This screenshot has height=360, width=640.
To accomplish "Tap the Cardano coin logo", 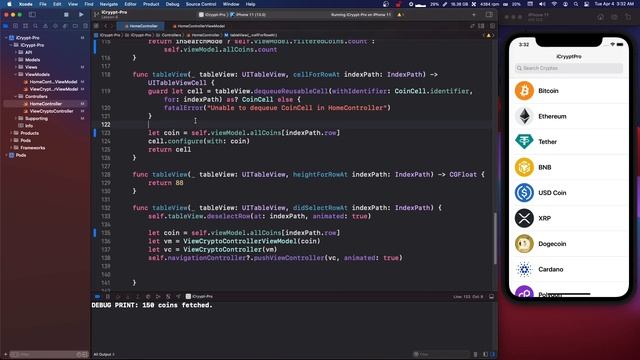I will click(x=524, y=269).
